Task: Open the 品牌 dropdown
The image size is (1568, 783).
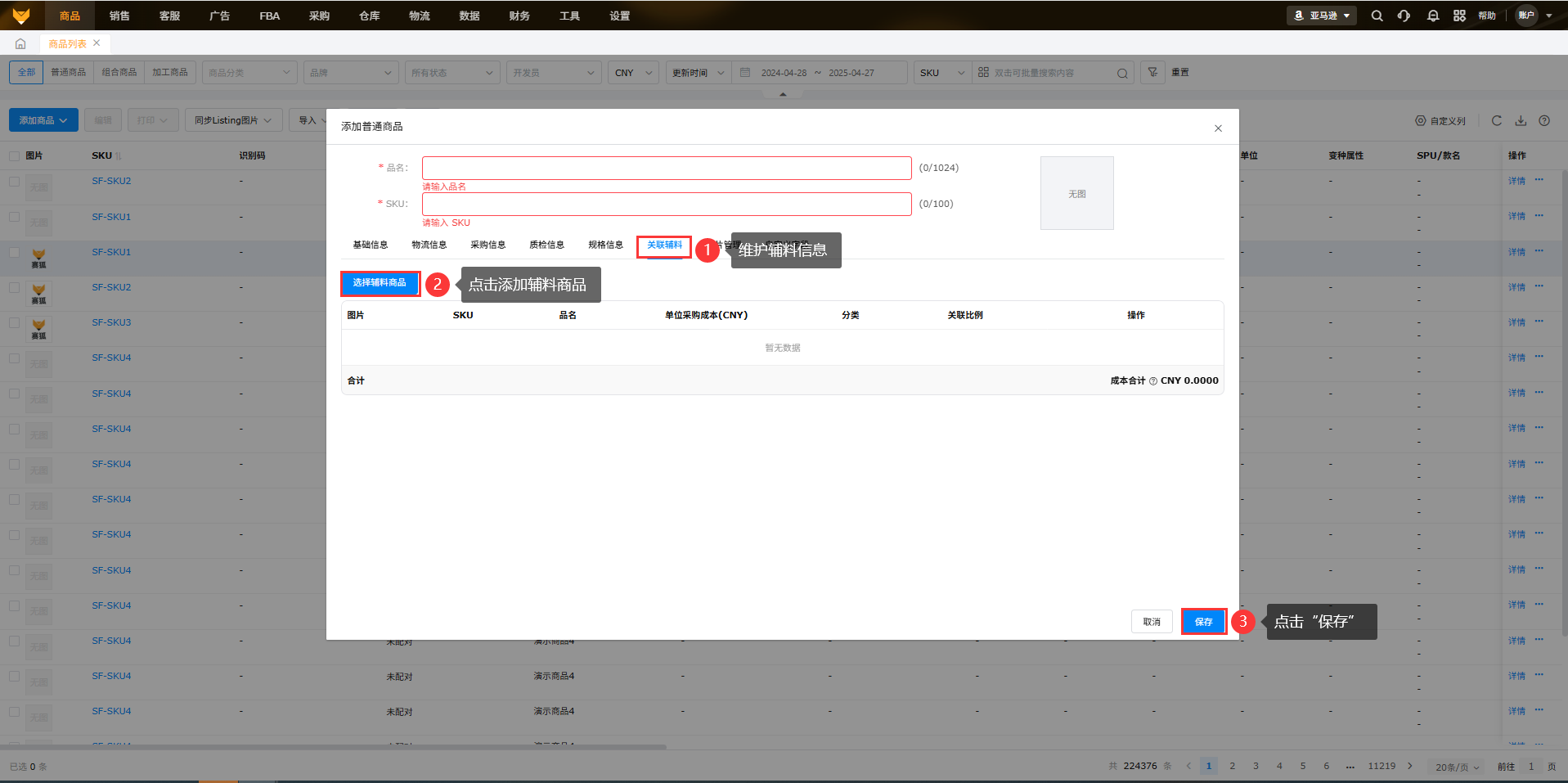Action: (x=351, y=73)
